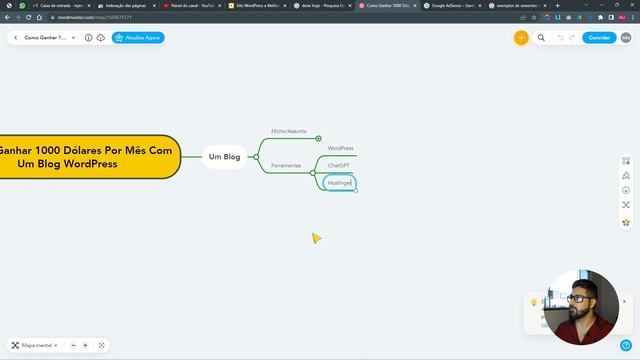The width and height of the screenshot is (640, 360).
Task: Click the hint card arrow
Action: click(x=624, y=301)
